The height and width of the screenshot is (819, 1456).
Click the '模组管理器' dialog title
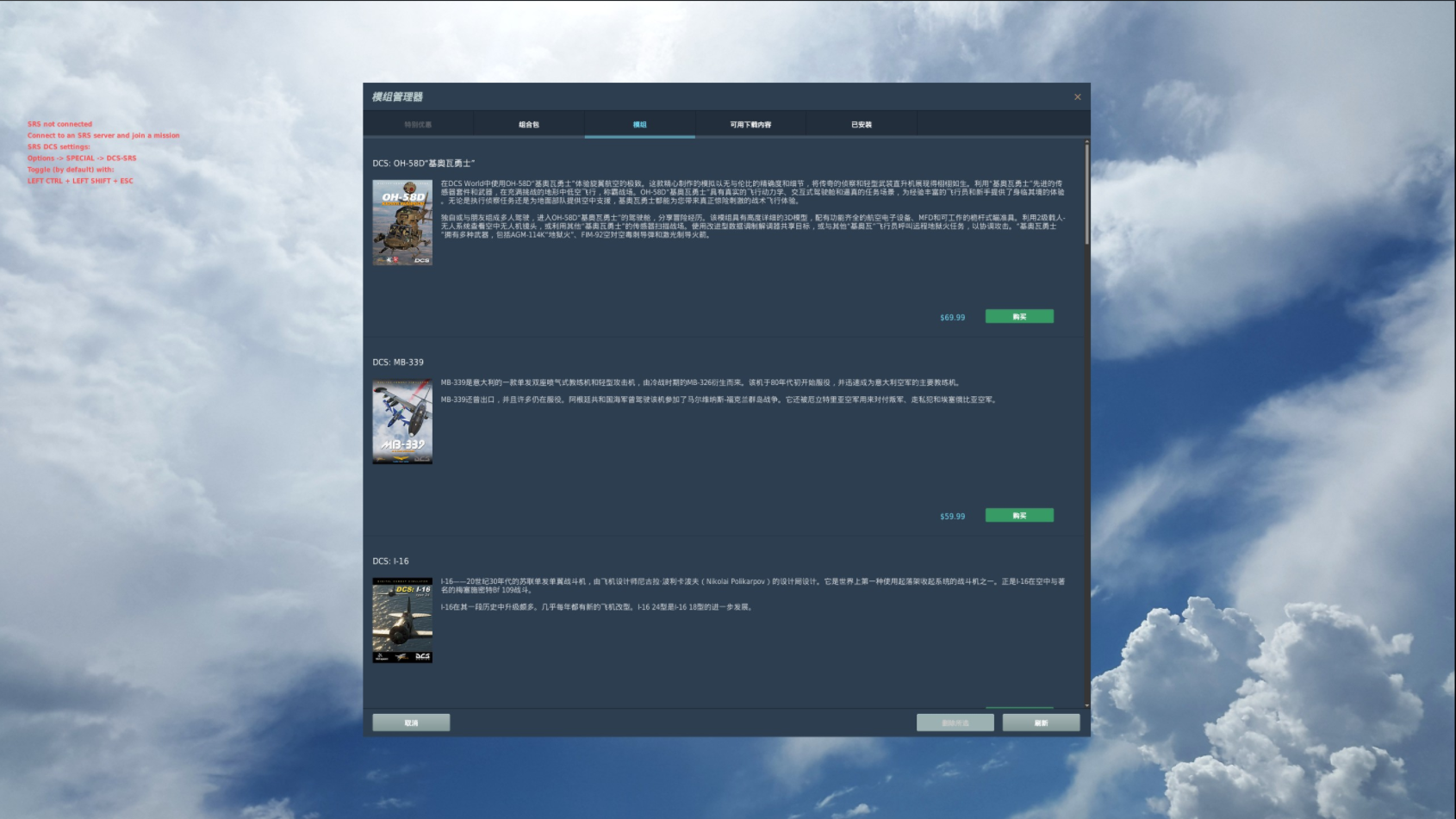(397, 96)
